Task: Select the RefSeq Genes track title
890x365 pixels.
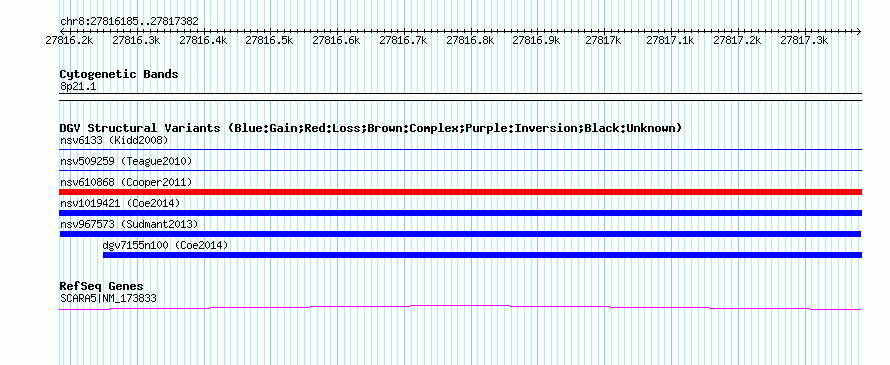Action: coord(102,286)
